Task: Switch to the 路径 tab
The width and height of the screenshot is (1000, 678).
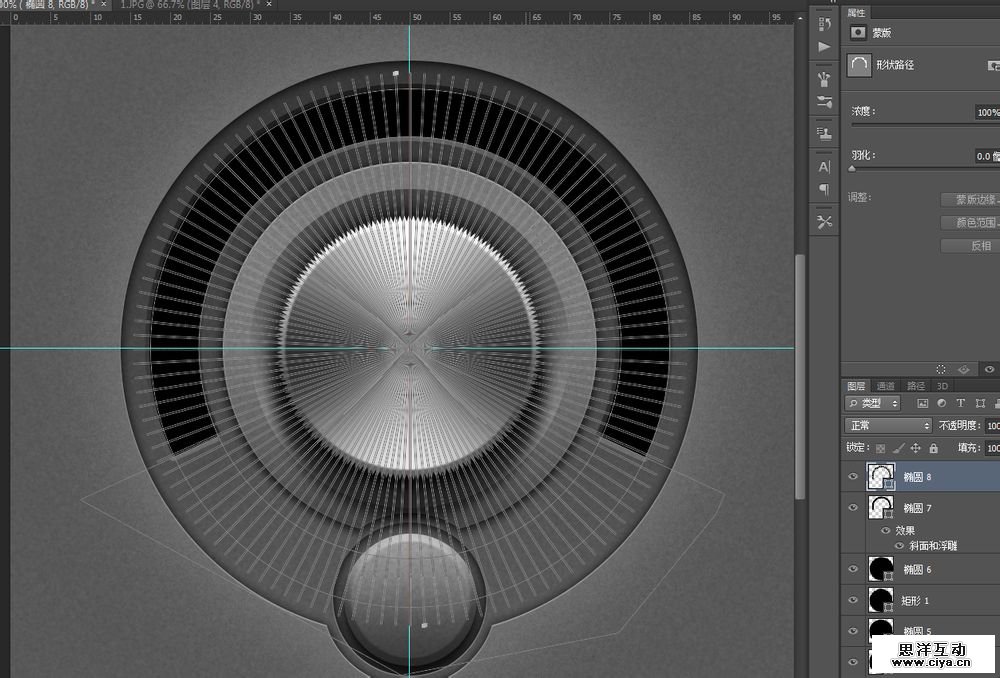Action: point(915,386)
